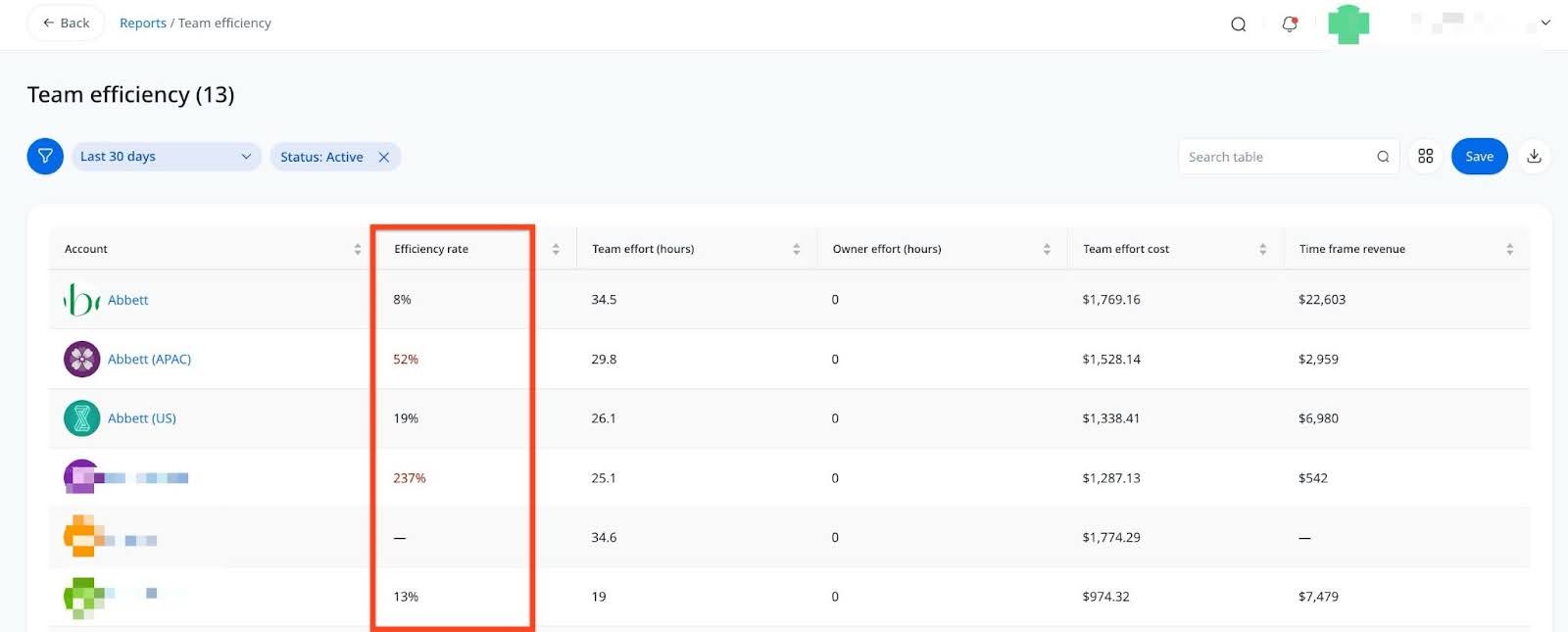
Task: Sort by Account column arrows
Action: (x=358, y=250)
